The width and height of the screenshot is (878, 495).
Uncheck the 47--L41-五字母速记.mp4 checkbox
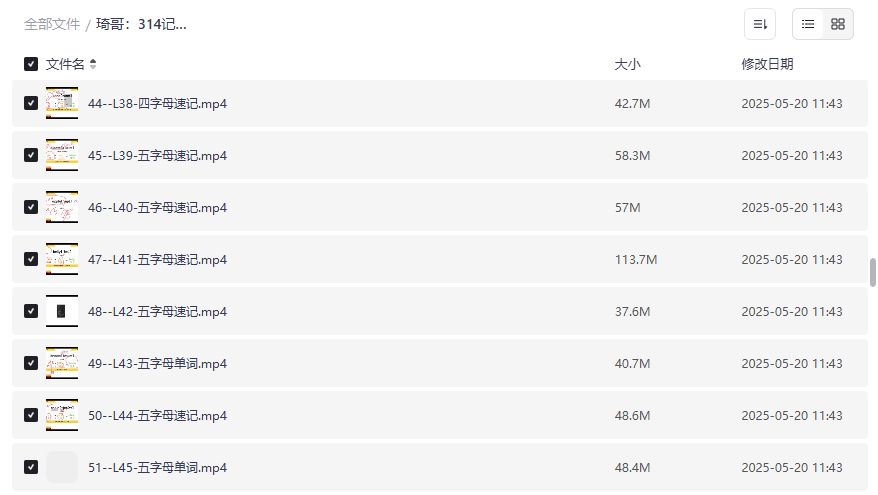(31, 259)
